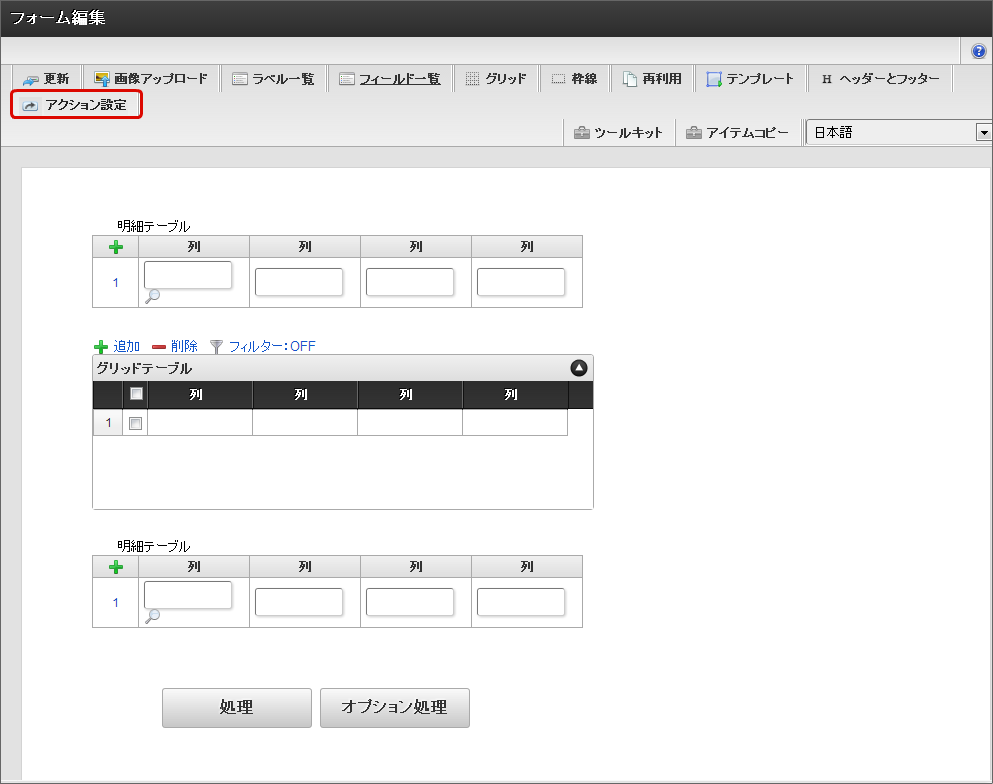Open the ラベル一覧 label list
This screenshot has width=993, height=784.
[x=273, y=79]
